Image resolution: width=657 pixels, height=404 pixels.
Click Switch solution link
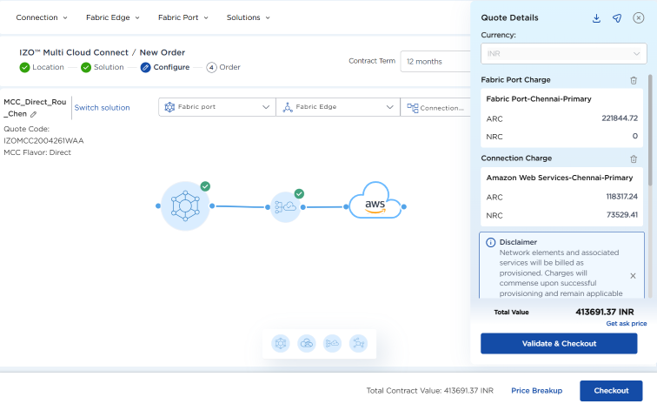[102, 108]
